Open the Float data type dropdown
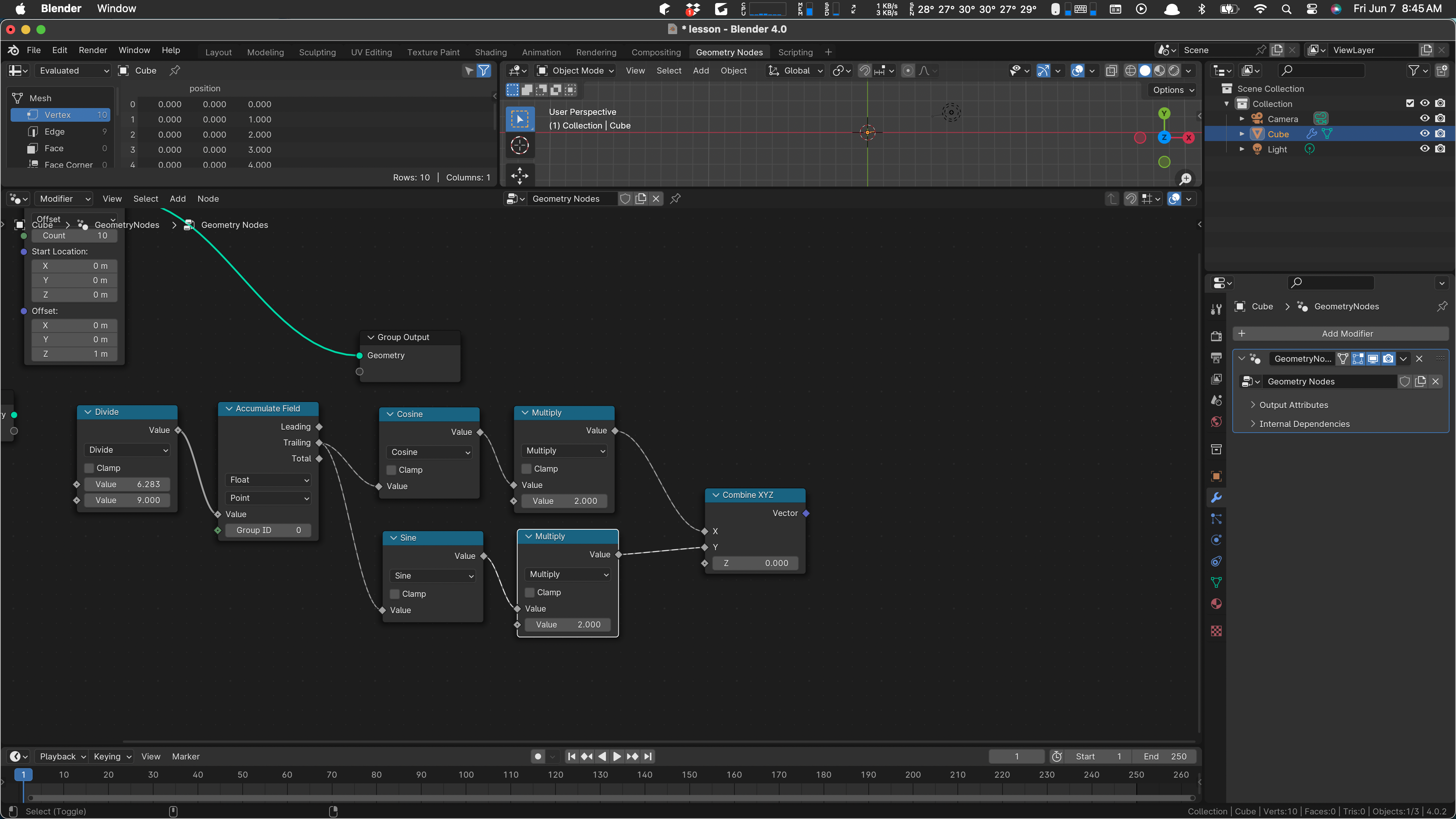 click(x=268, y=480)
